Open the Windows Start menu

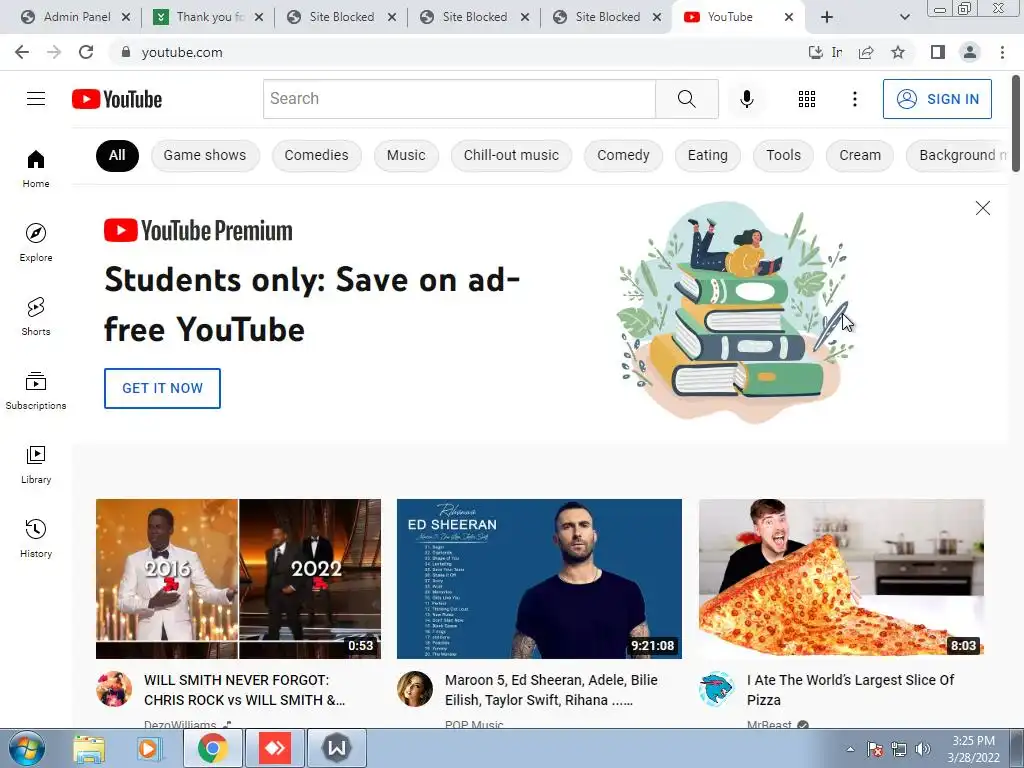[x=25, y=748]
